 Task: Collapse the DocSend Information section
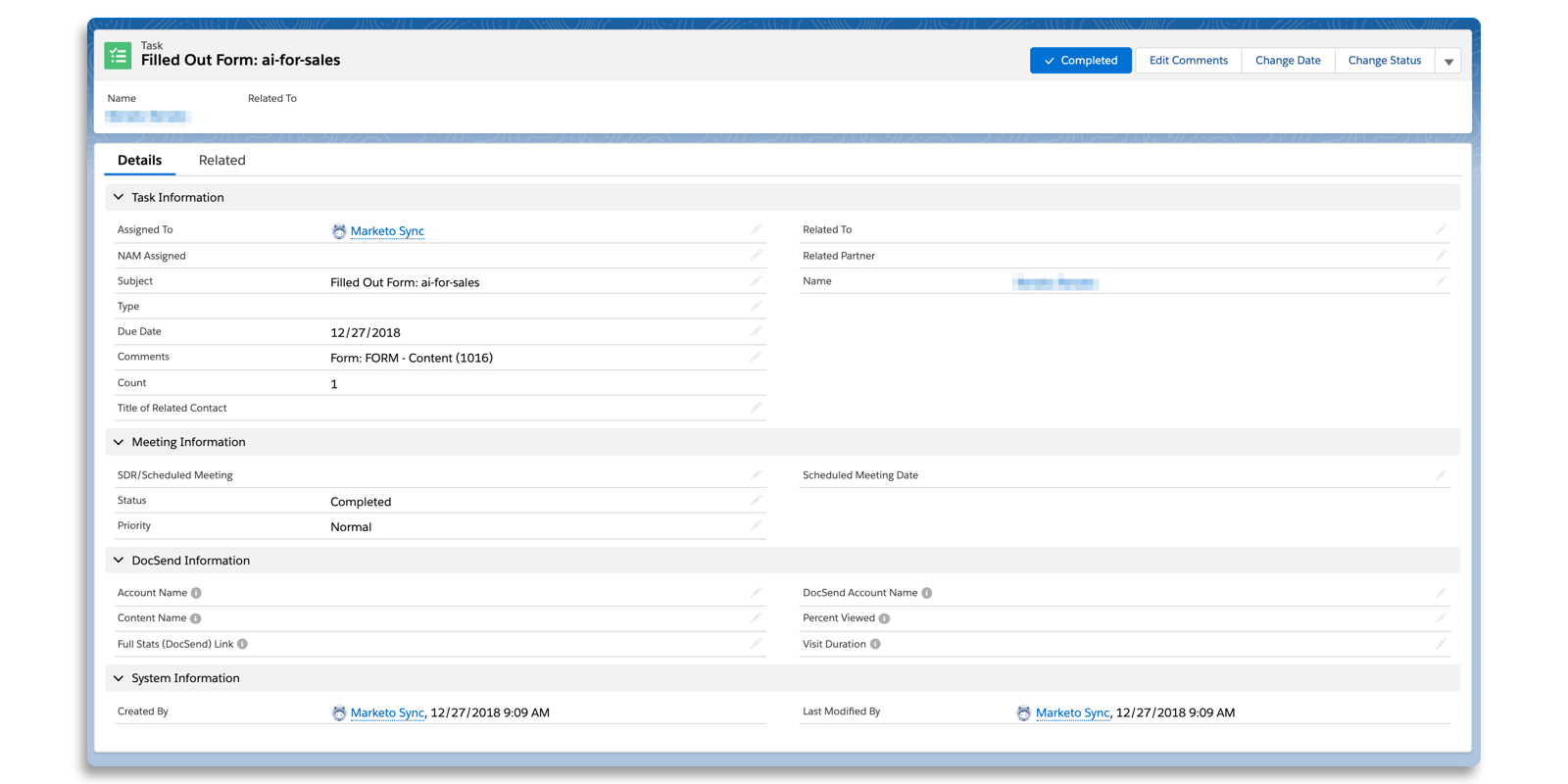pyautogui.click(x=119, y=561)
